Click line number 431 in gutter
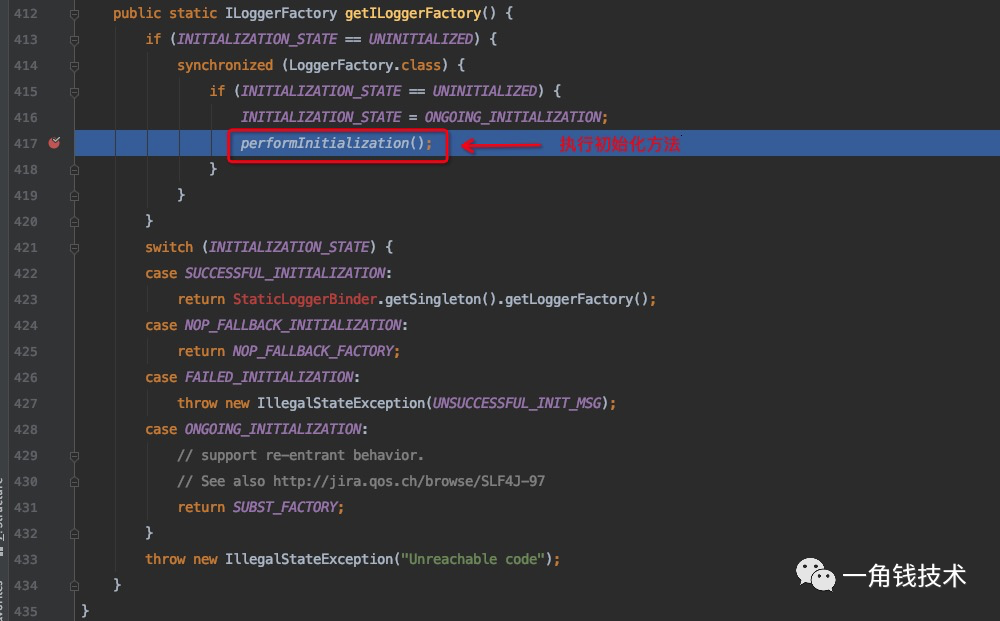 coord(26,508)
